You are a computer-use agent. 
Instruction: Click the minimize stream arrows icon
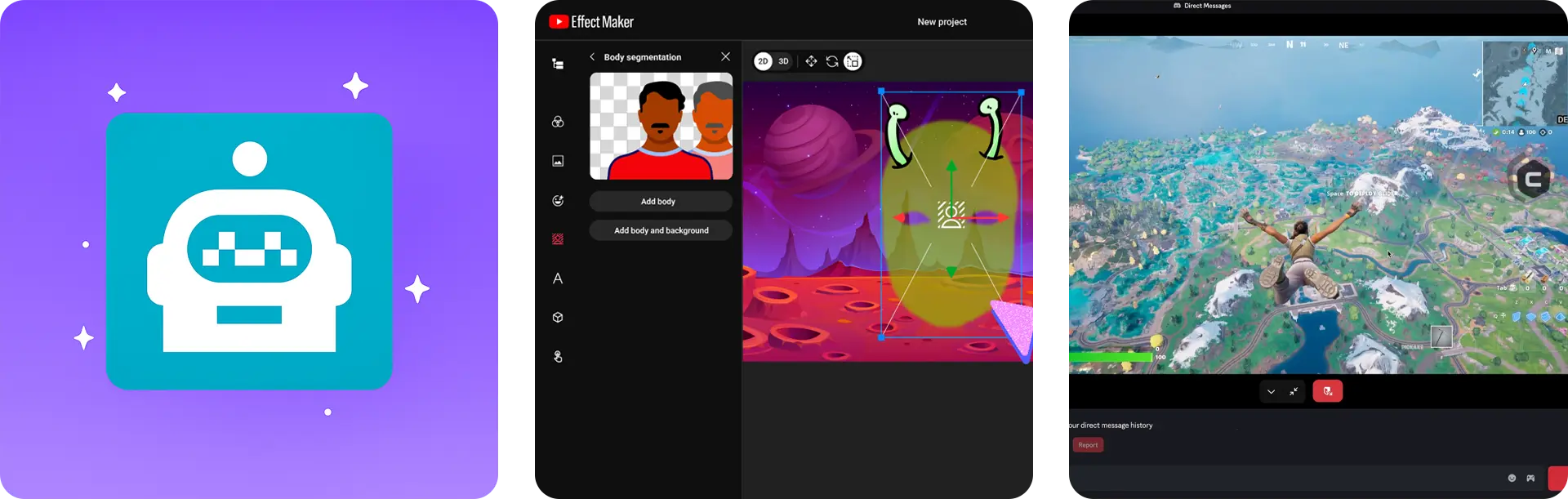(1294, 391)
